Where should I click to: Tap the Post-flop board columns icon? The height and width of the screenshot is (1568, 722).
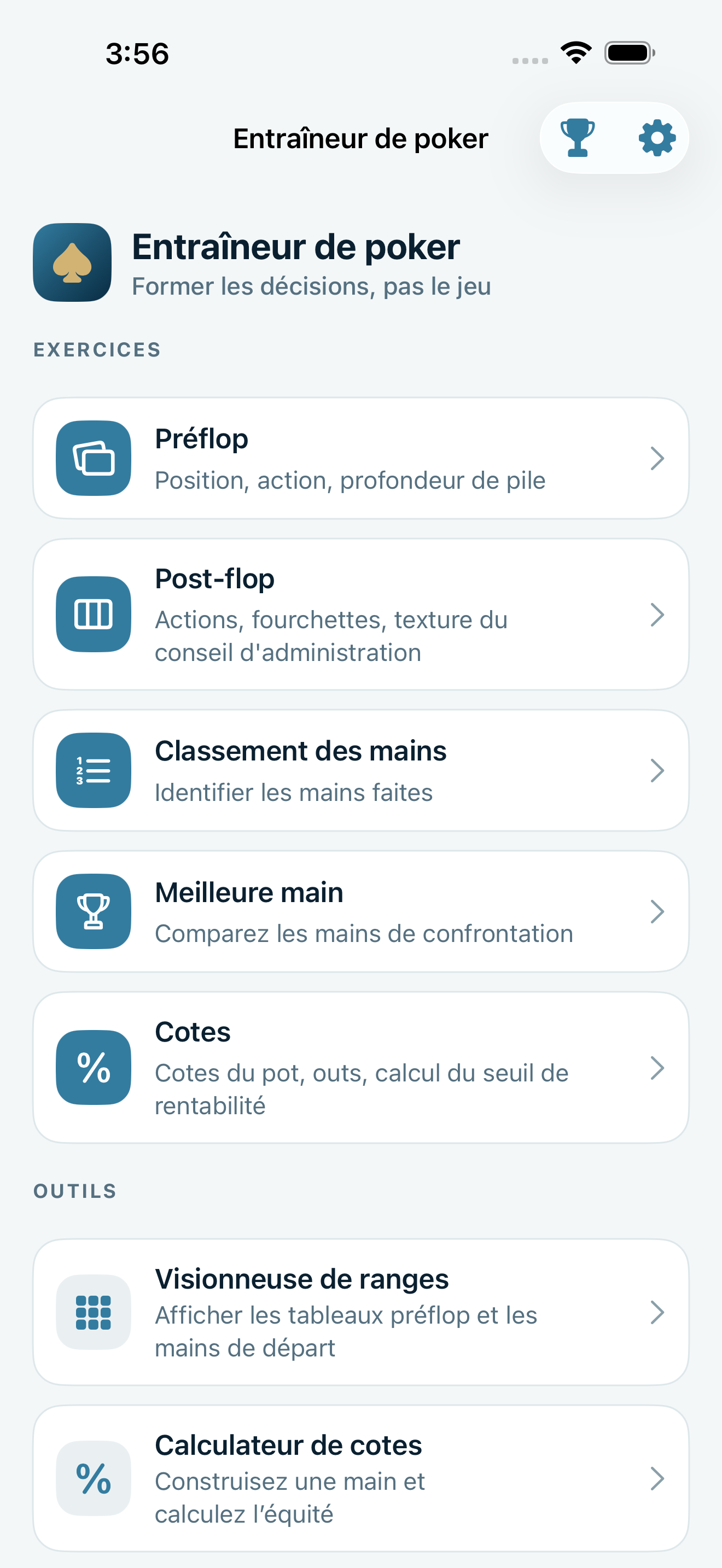click(94, 614)
